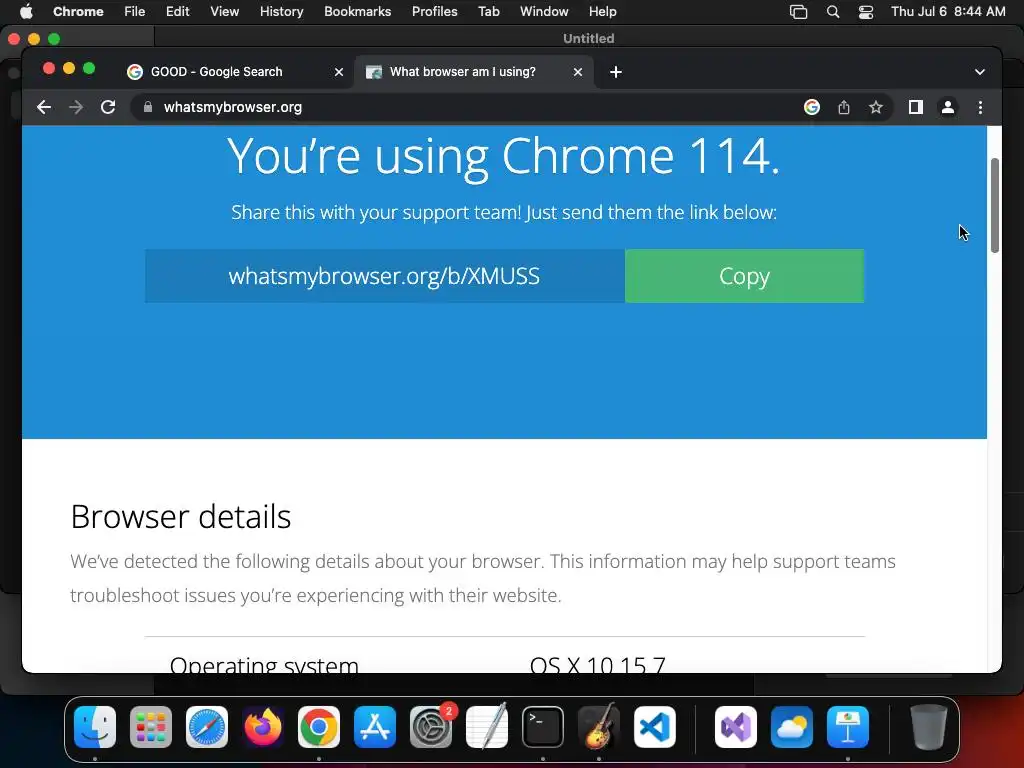Image resolution: width=1024 pixels, height=768 pixels.
Task: Copy the whatsmybrowser link
Action: (744, 276)
